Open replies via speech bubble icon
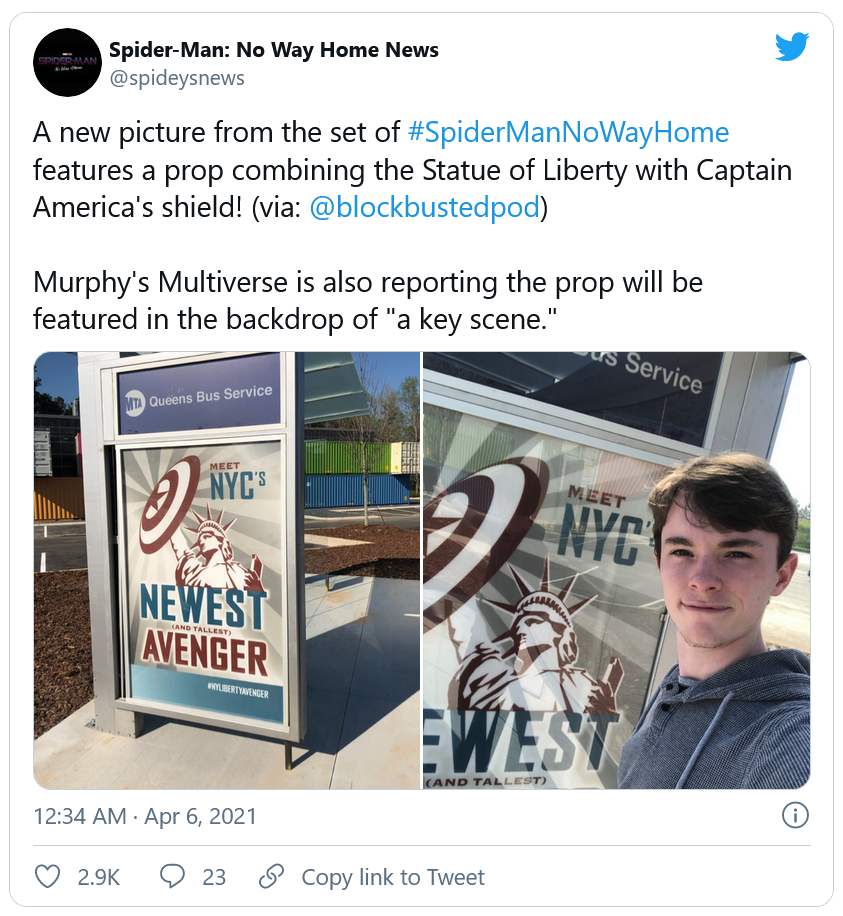This screenshot has width=843, height=916. (x=172, y=877)
